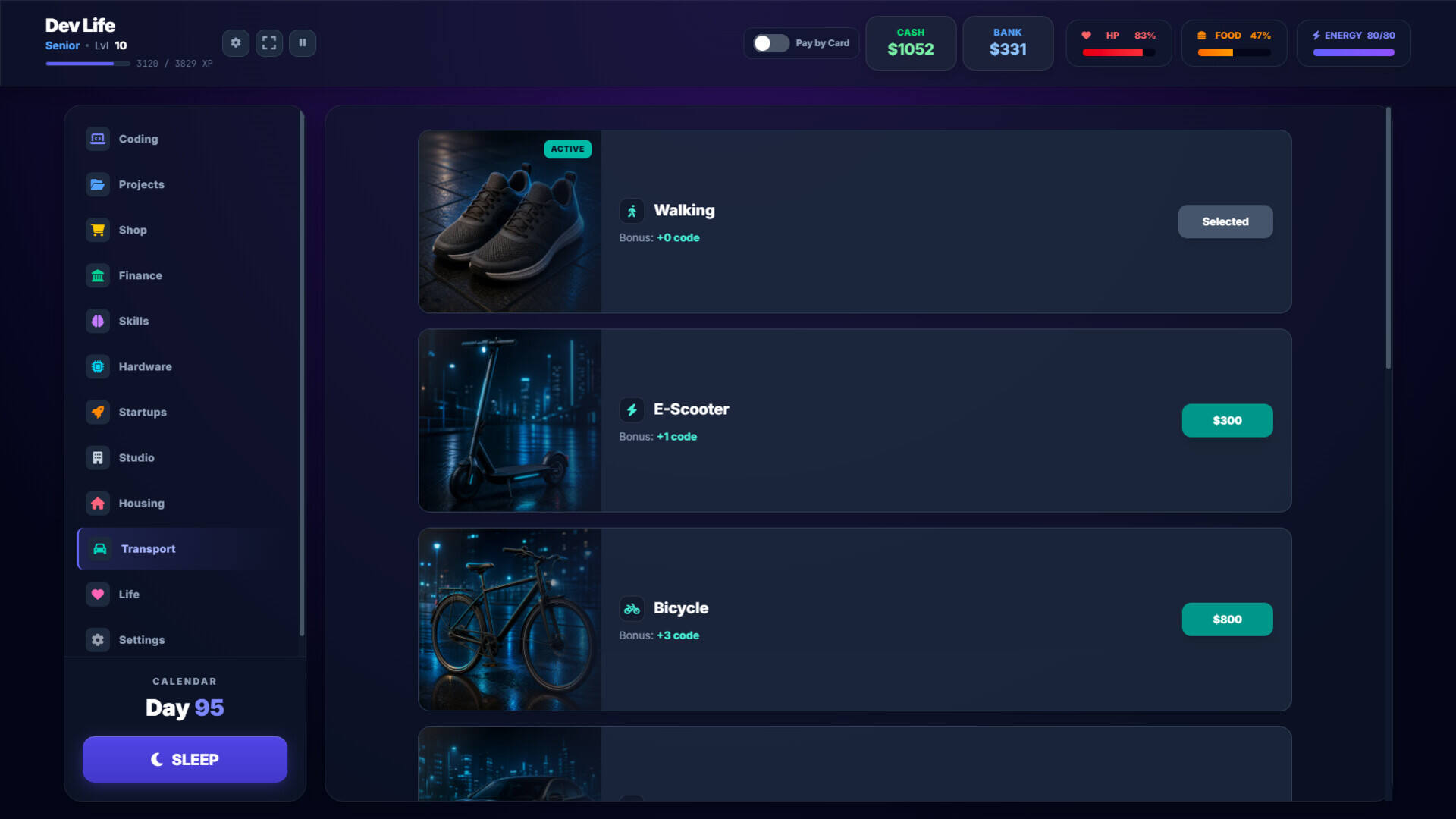Screen dimensions: 1456x819
Task: Click the XP progress bar
Action: (88, 64)
